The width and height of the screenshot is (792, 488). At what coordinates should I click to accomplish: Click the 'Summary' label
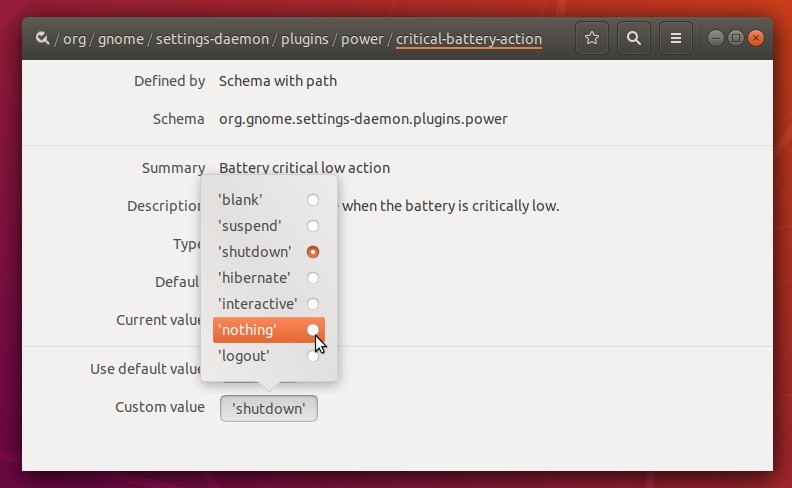click(173, 168)
